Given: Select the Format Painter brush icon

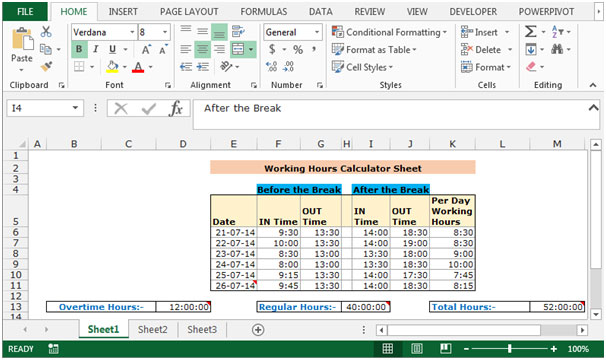Looking at the screenshot, I should click(46, 67).
